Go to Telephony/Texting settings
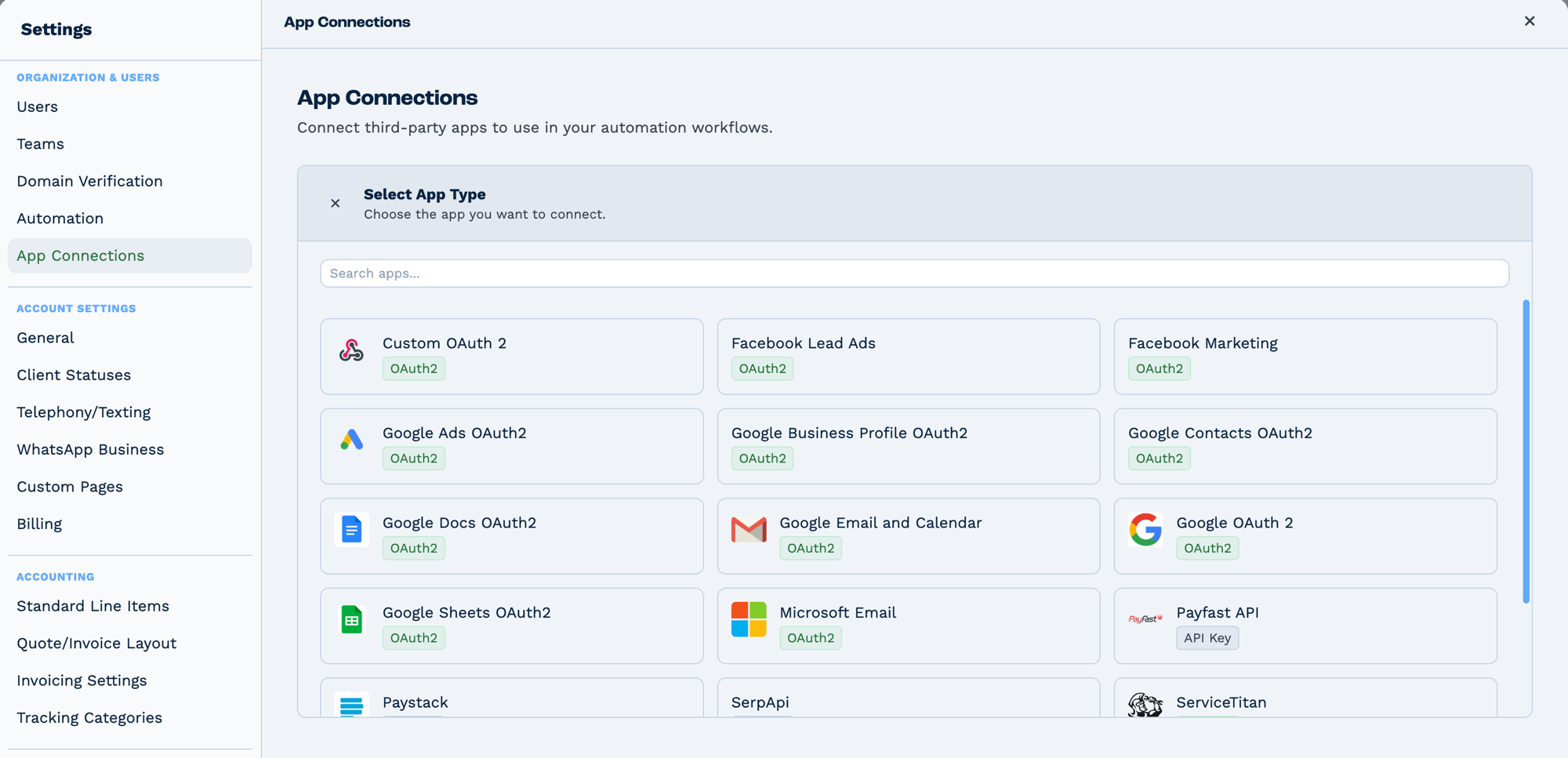 (84, 412)
